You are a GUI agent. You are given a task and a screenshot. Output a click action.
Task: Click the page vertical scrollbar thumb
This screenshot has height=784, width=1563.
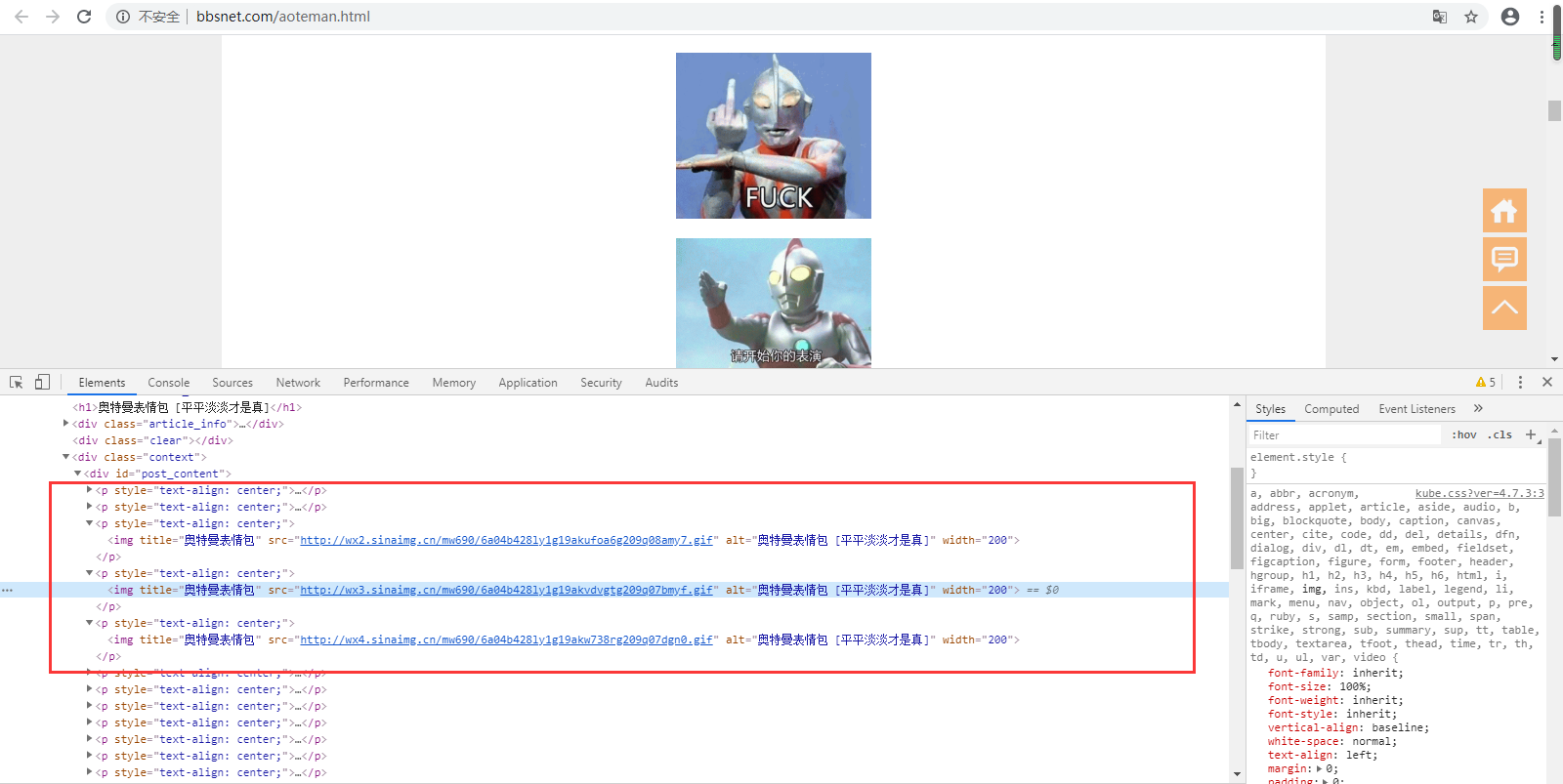click(x=1554, y=110)
